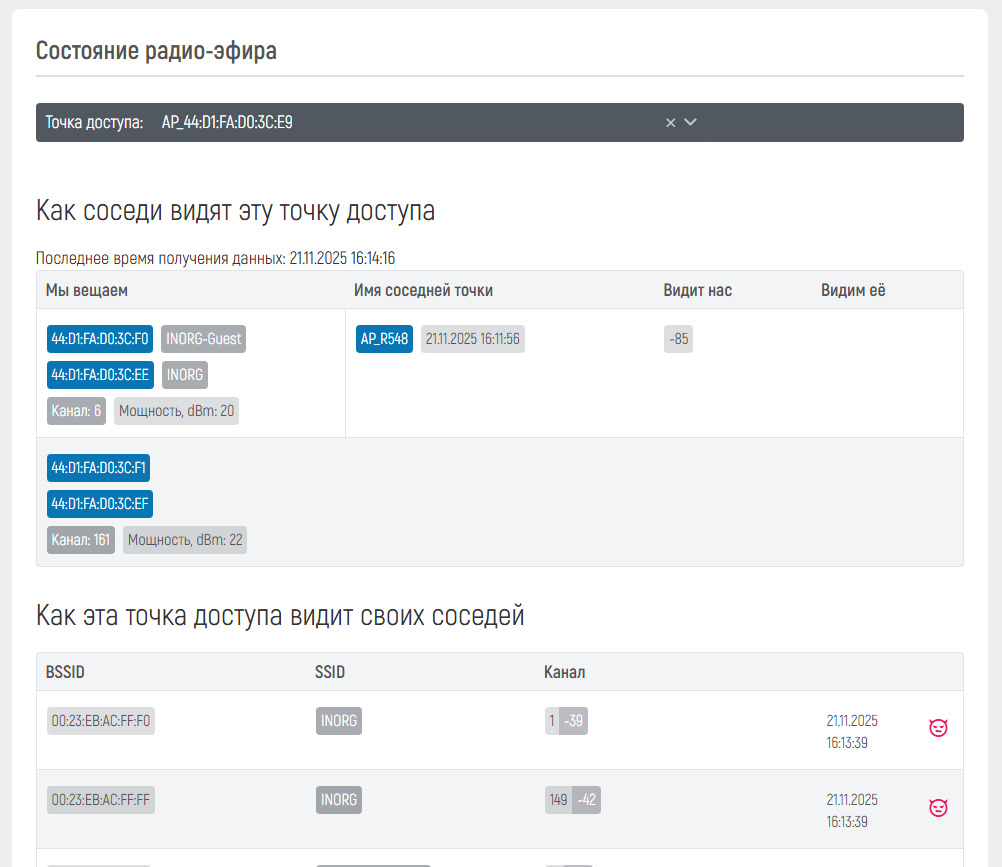Click the Мощность, dBm: 20 badge

pyautogui.click(x=176, y=411)
